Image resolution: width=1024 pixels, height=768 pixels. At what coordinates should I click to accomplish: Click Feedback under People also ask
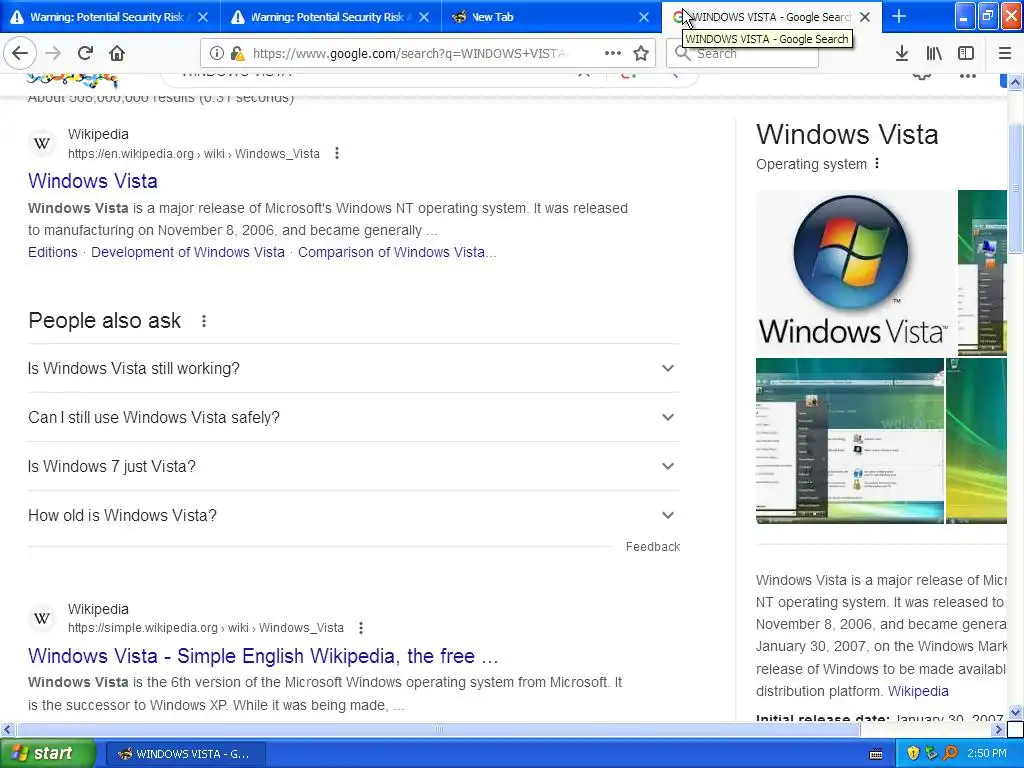653,547
